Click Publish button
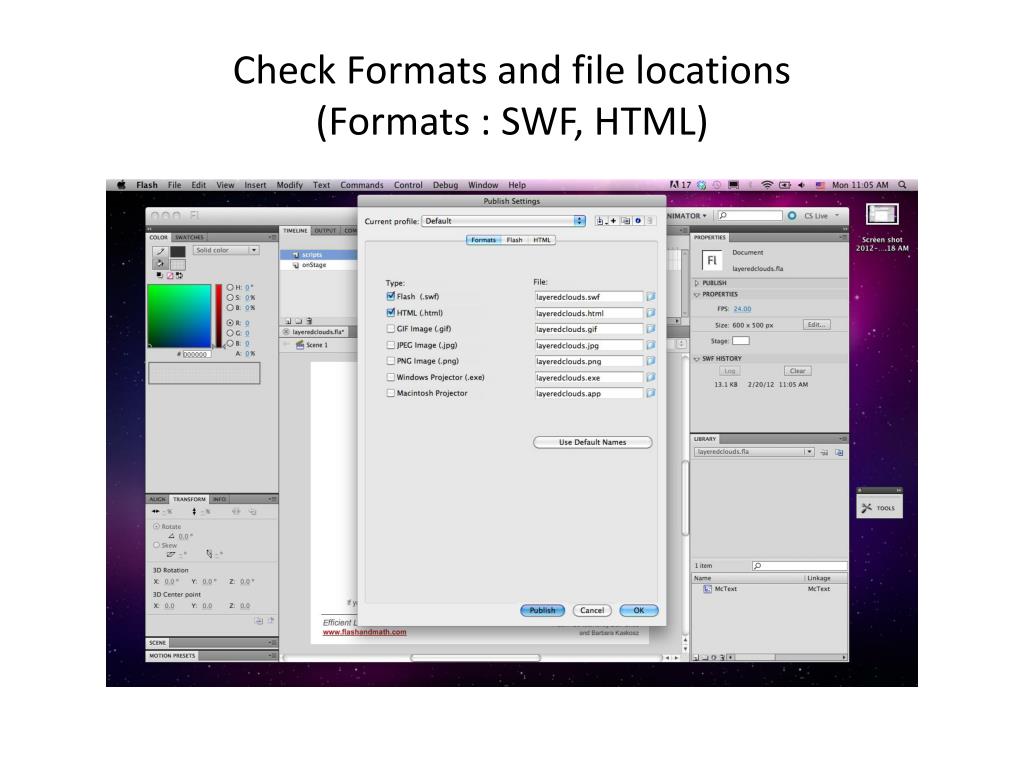The height and width of the screenshot is (768, 1024). [542, 610]
